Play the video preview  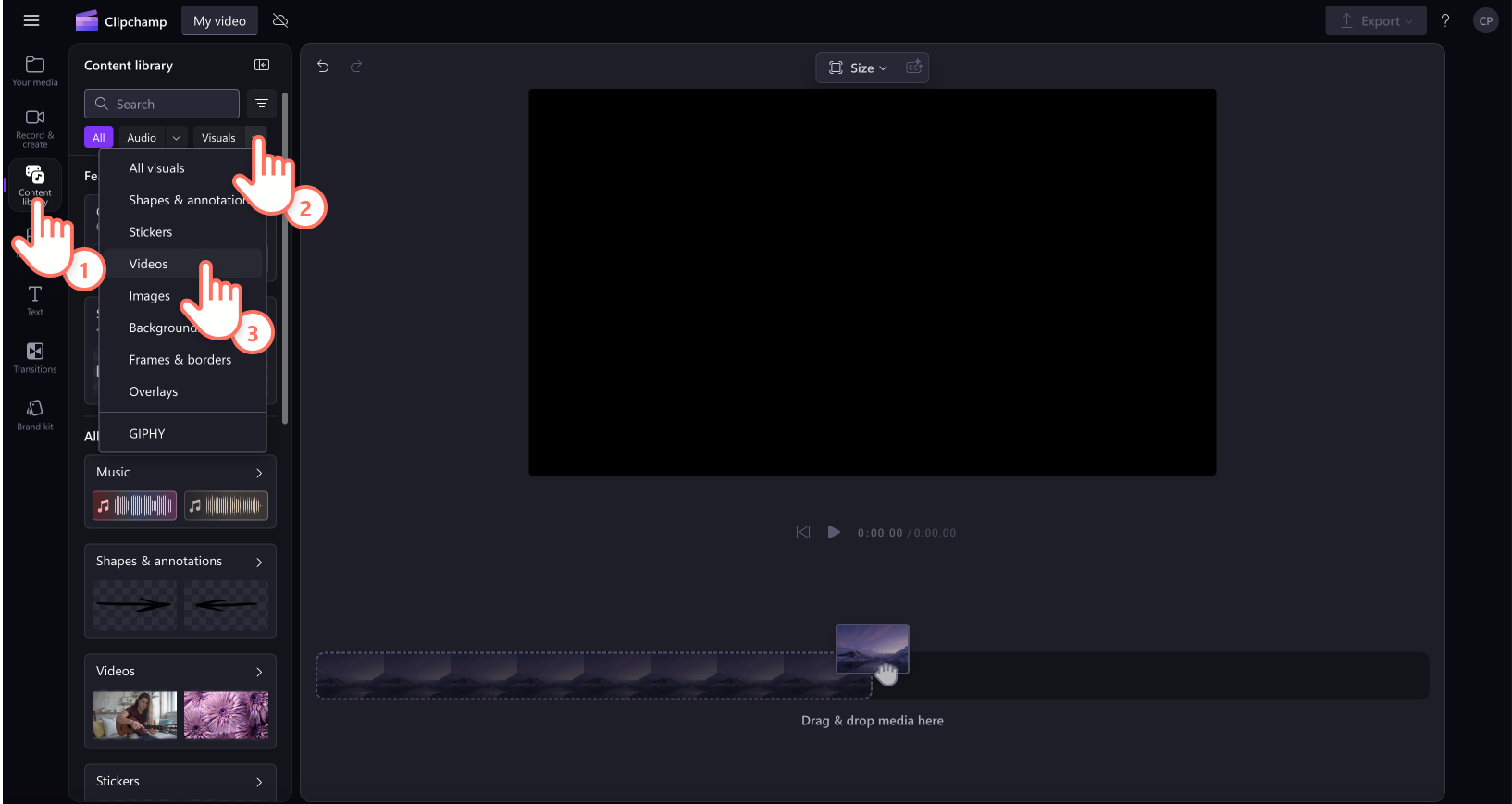pos(834,532)
